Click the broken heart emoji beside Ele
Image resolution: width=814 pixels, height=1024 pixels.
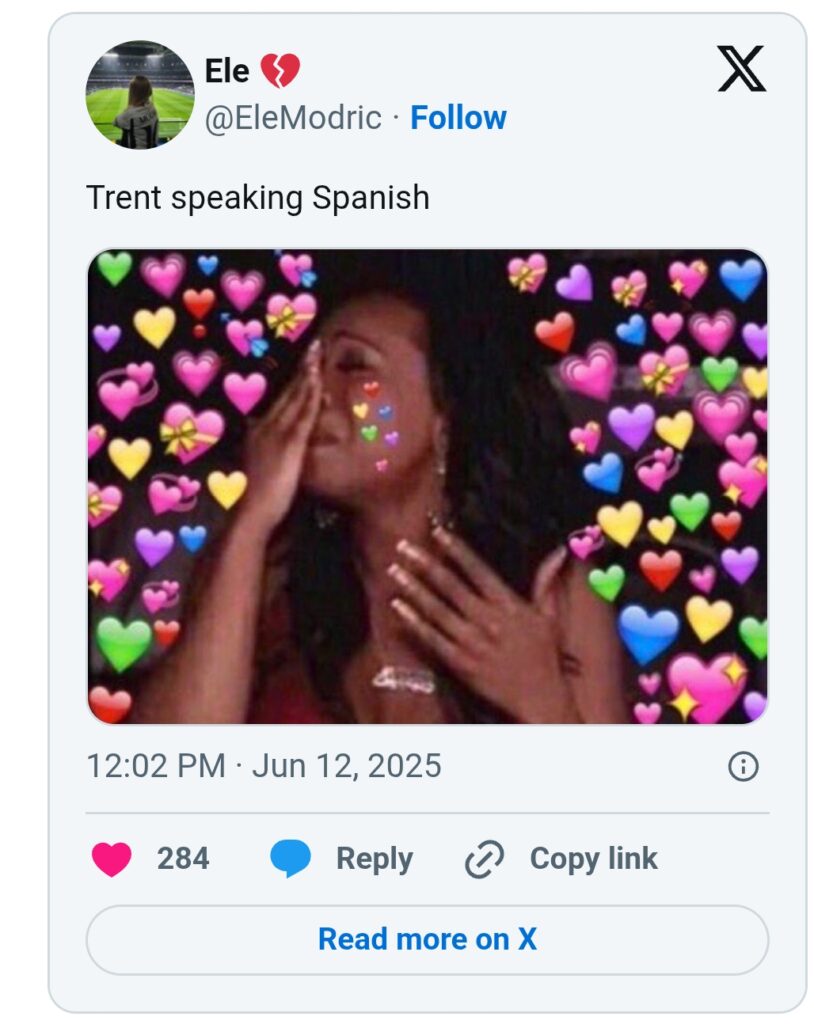click(280, 71)
